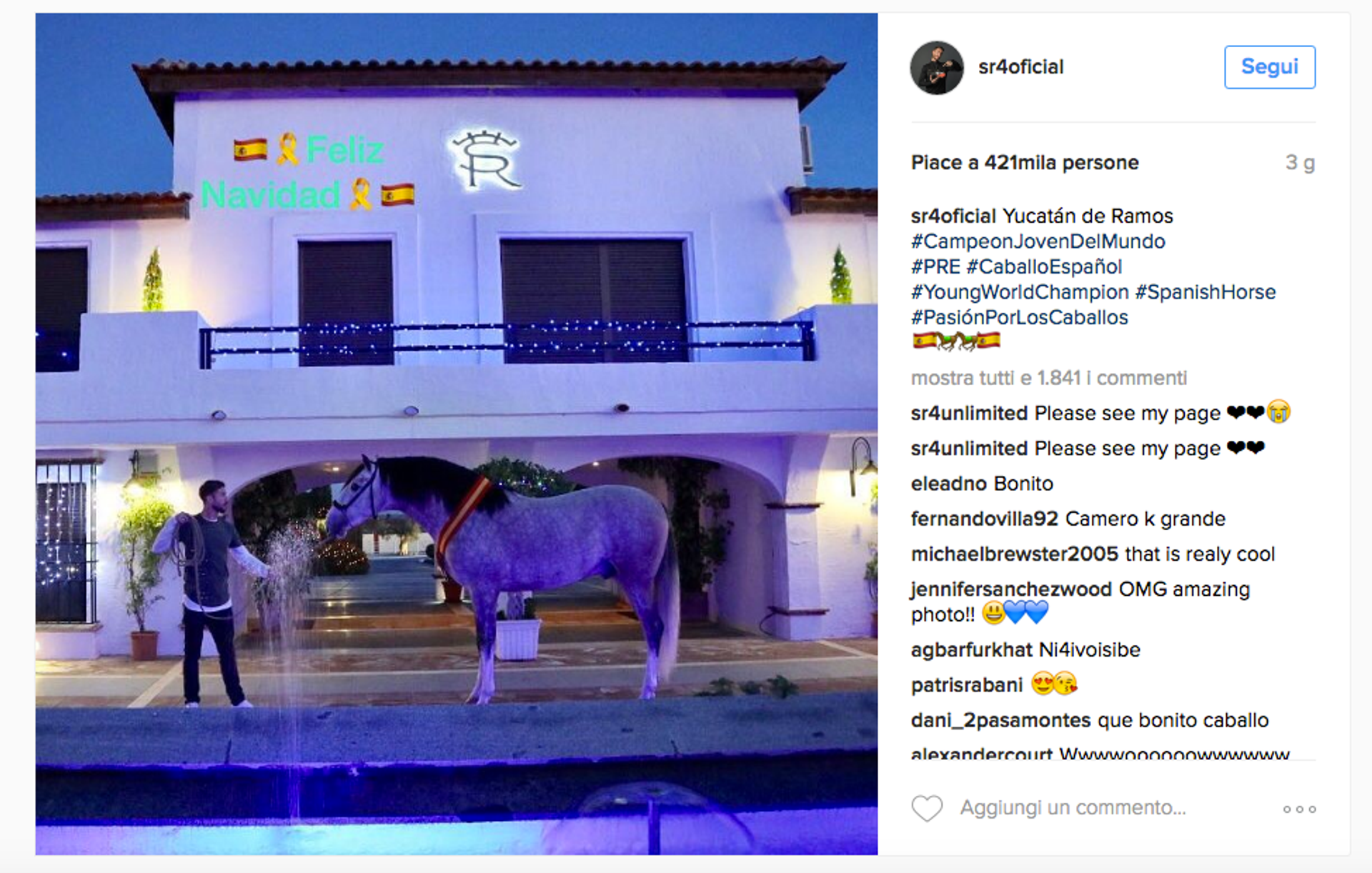Viewport: 1372px width, 873px height.
Task: Open the three-dot more options menu
Action: click(x=1299, y=809)
